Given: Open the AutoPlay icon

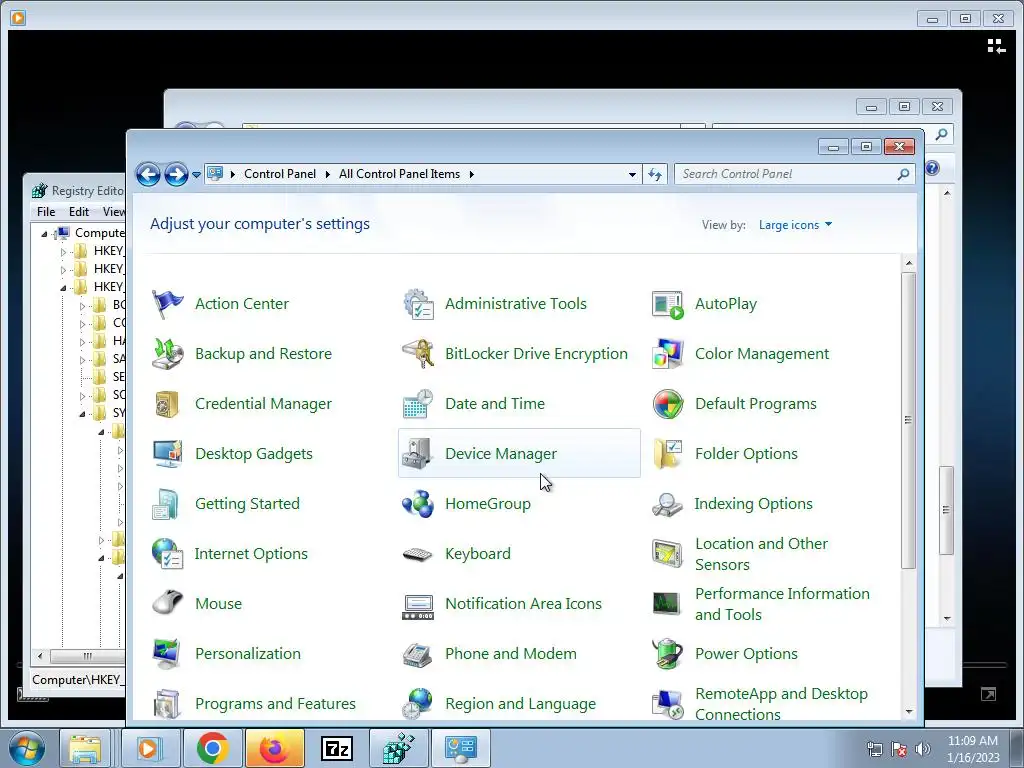Looking at the screenshot, I should click(667, 304).
